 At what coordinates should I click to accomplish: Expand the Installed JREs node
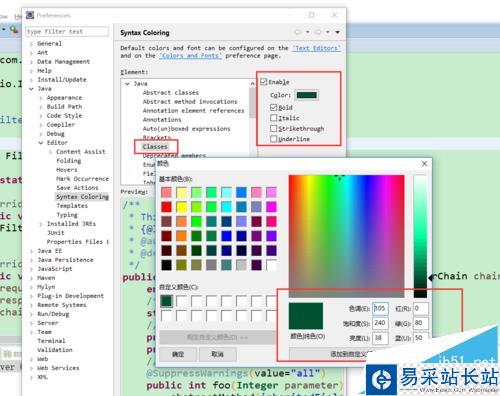click(41, 224)
